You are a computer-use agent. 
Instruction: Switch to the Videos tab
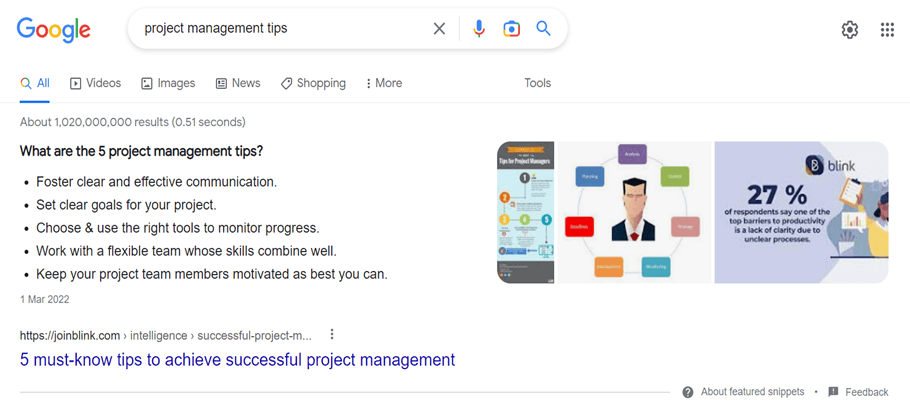[95, 83]
